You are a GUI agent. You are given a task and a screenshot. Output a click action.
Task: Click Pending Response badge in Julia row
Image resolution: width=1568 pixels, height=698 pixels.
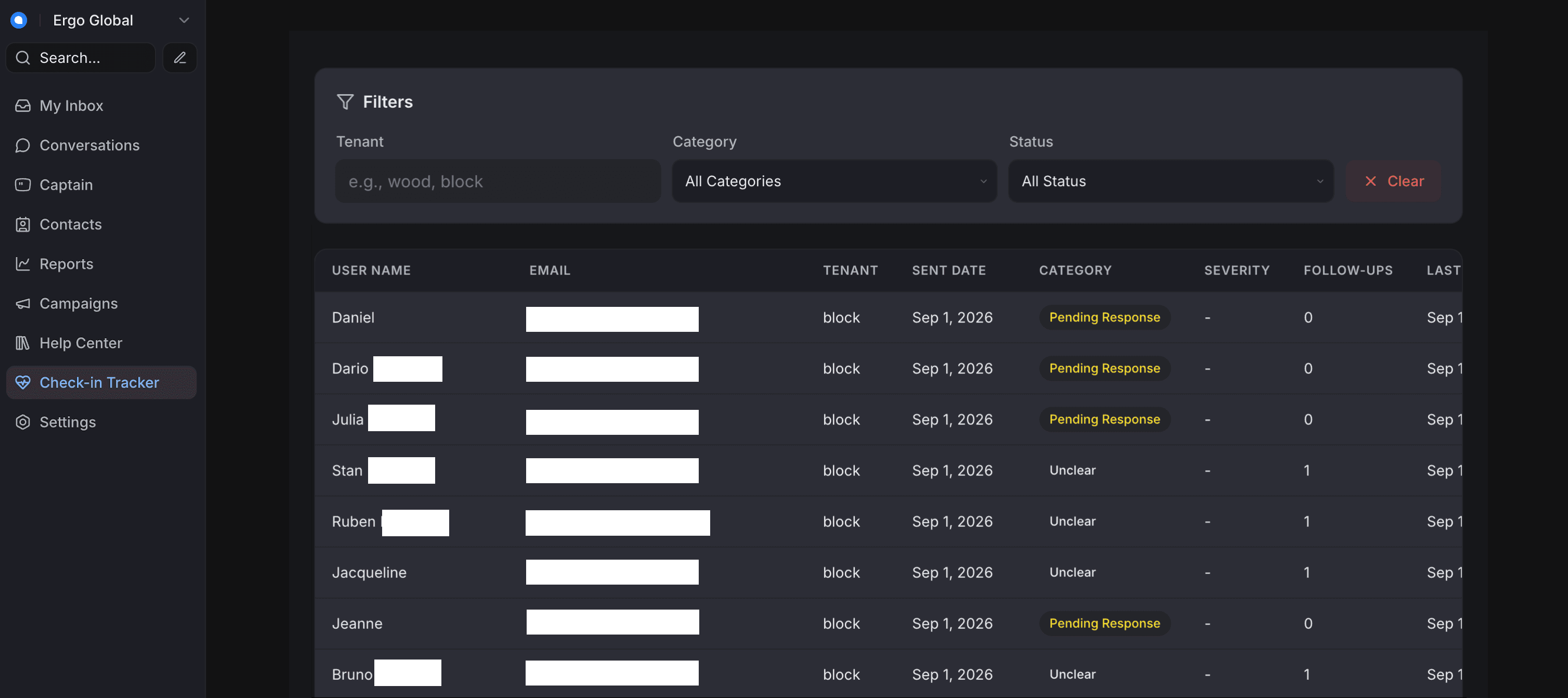tap(1104, 420)
